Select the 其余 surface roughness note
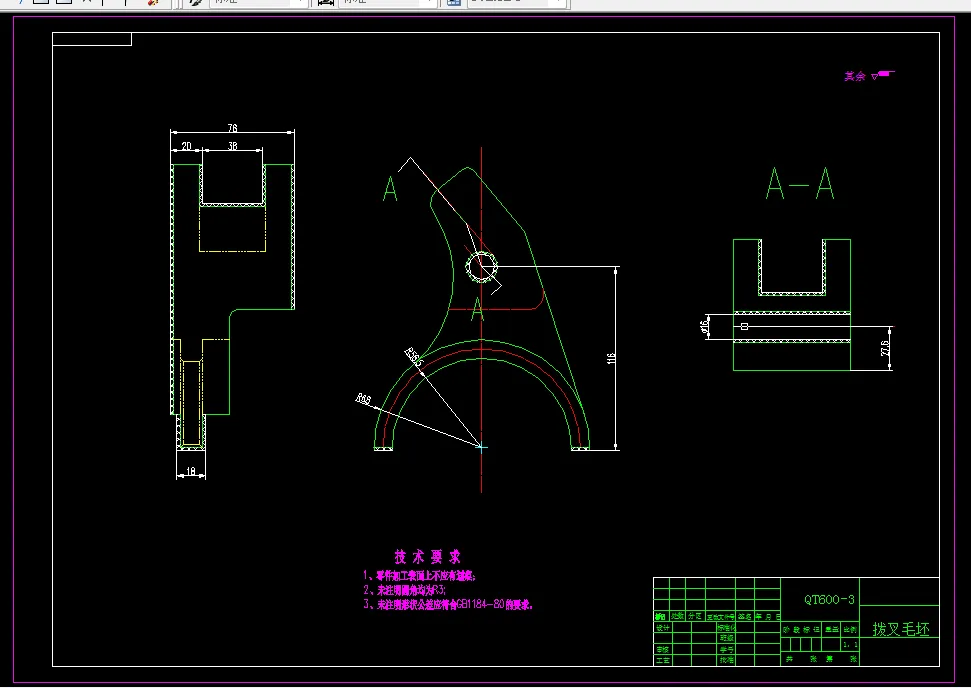 (869, 76)
